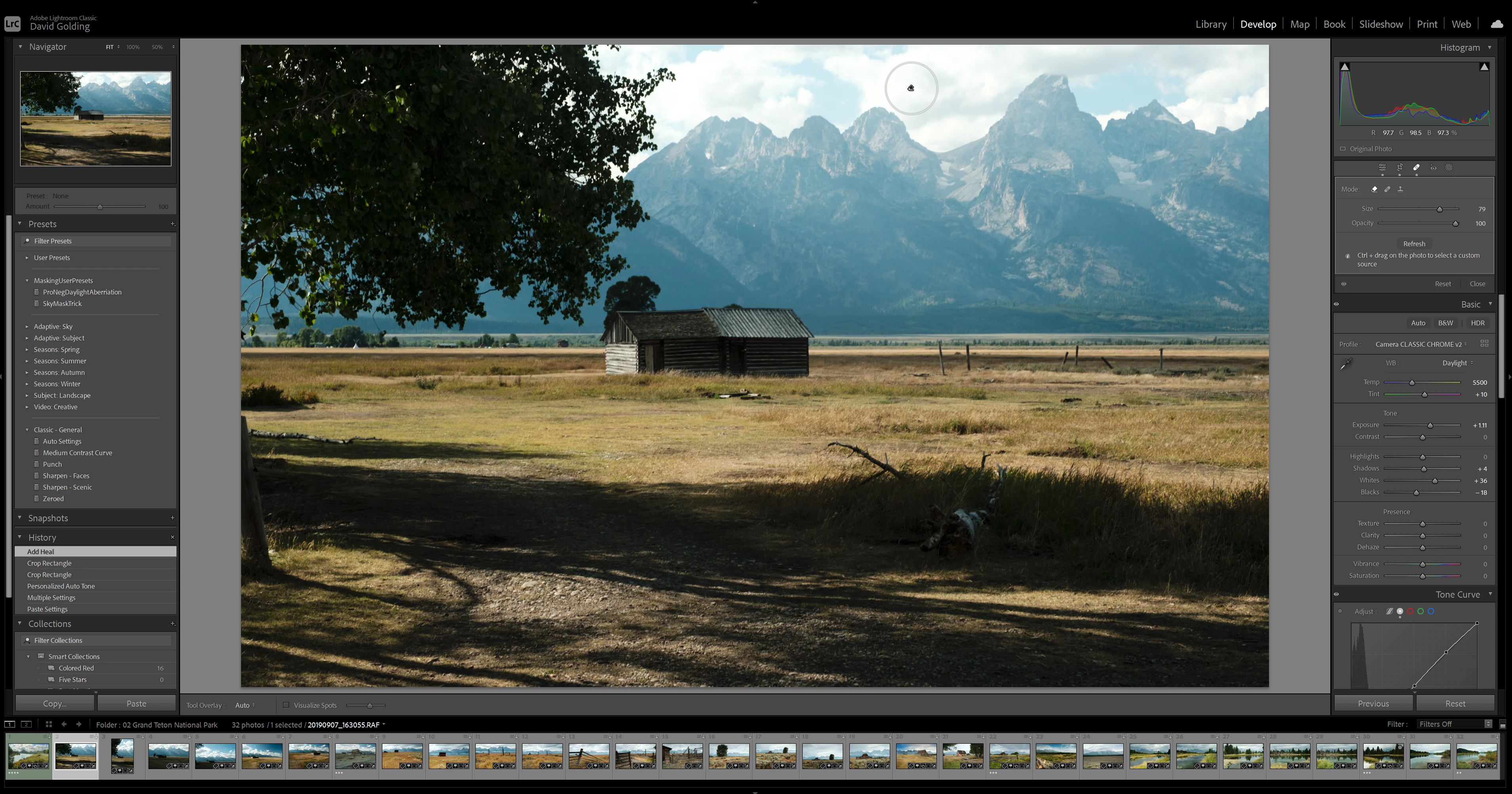Open the Masking tool icon
The image size is (1512, 794).
(x=1449, y=168)
